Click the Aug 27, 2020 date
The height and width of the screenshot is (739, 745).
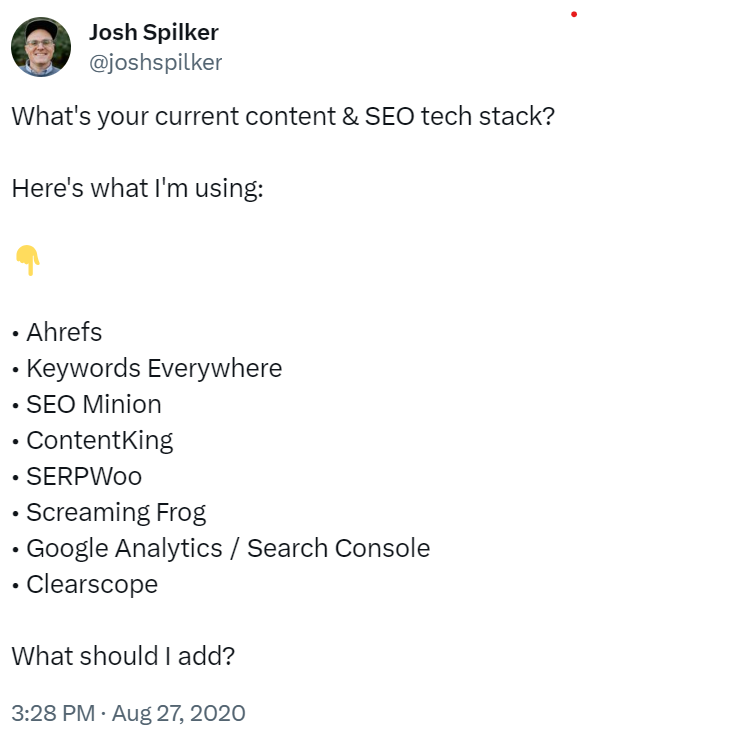click(178, 713)
